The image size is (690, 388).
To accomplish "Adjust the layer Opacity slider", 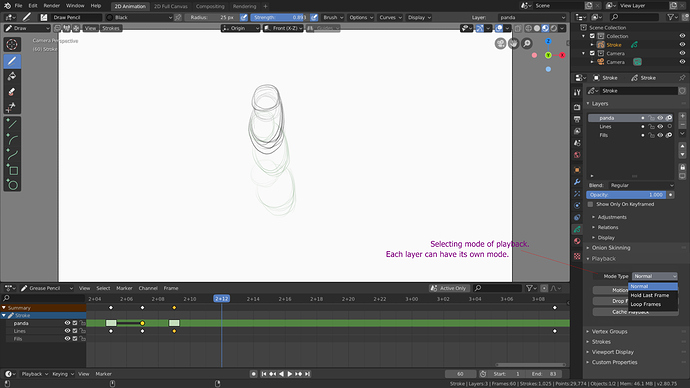I will pyautogui.click(x=627, y=194).
